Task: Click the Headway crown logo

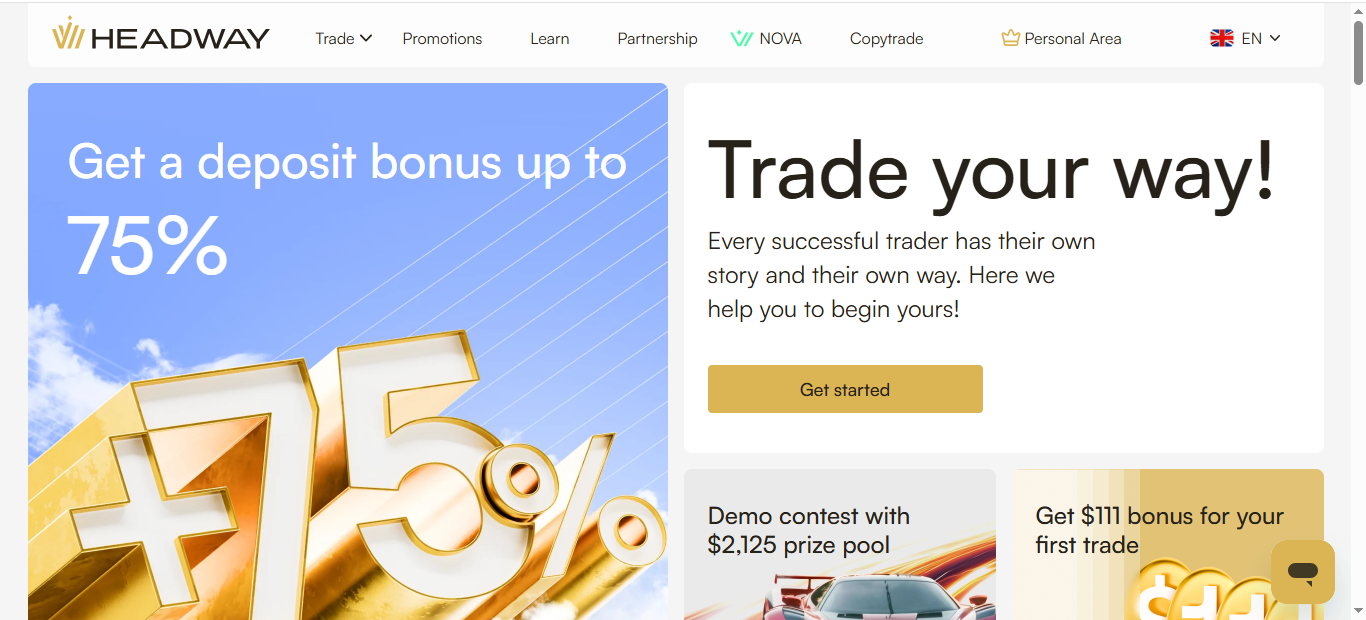Action: [67, 35]
